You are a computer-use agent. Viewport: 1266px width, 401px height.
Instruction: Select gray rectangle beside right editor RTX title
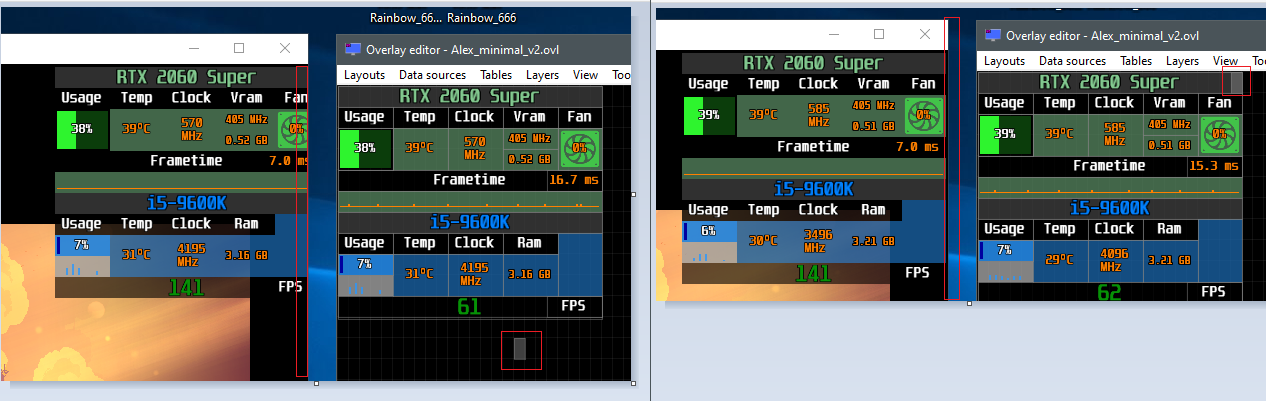click(1237, 82)
